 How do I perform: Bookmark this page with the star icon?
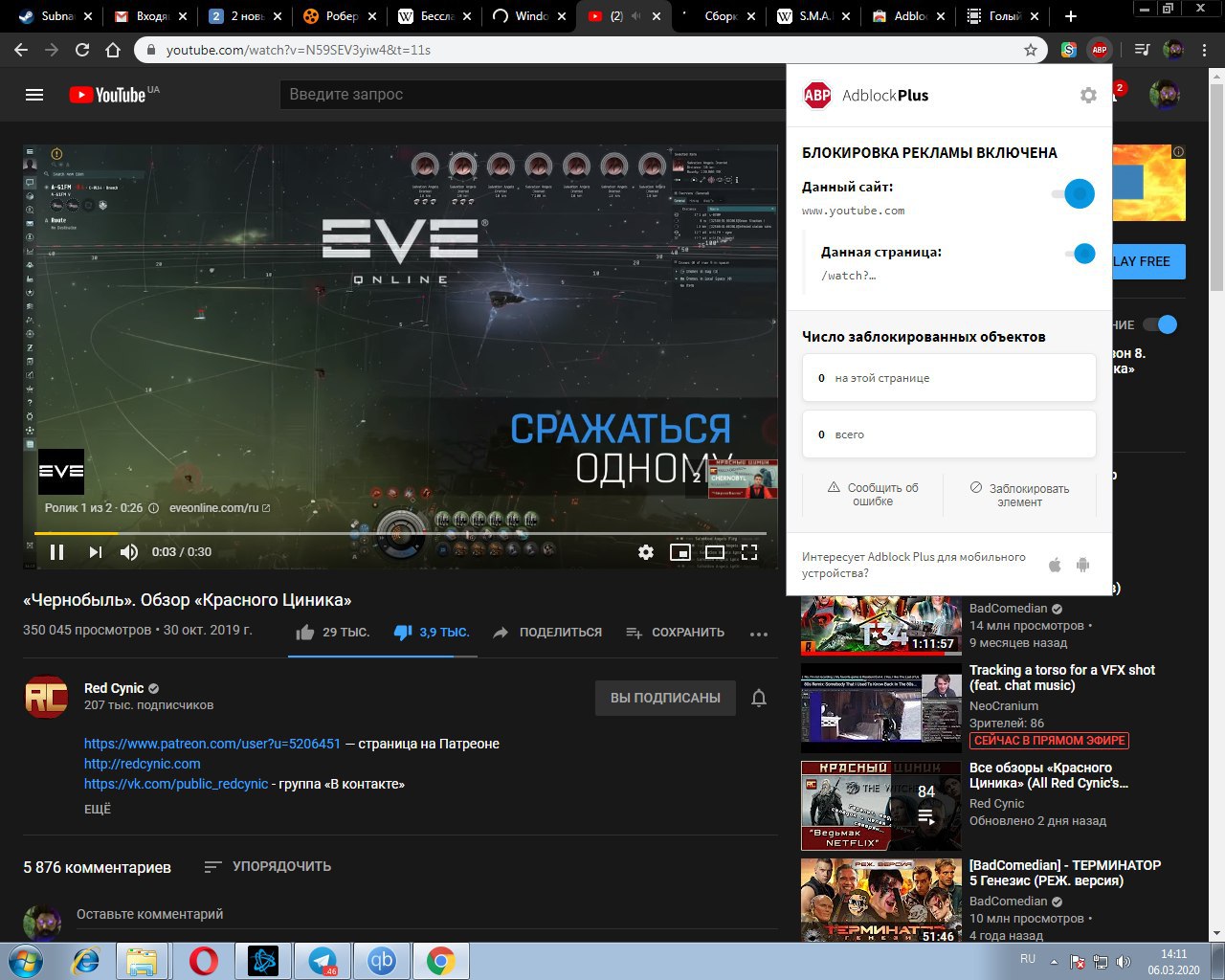click(1031, 49)
